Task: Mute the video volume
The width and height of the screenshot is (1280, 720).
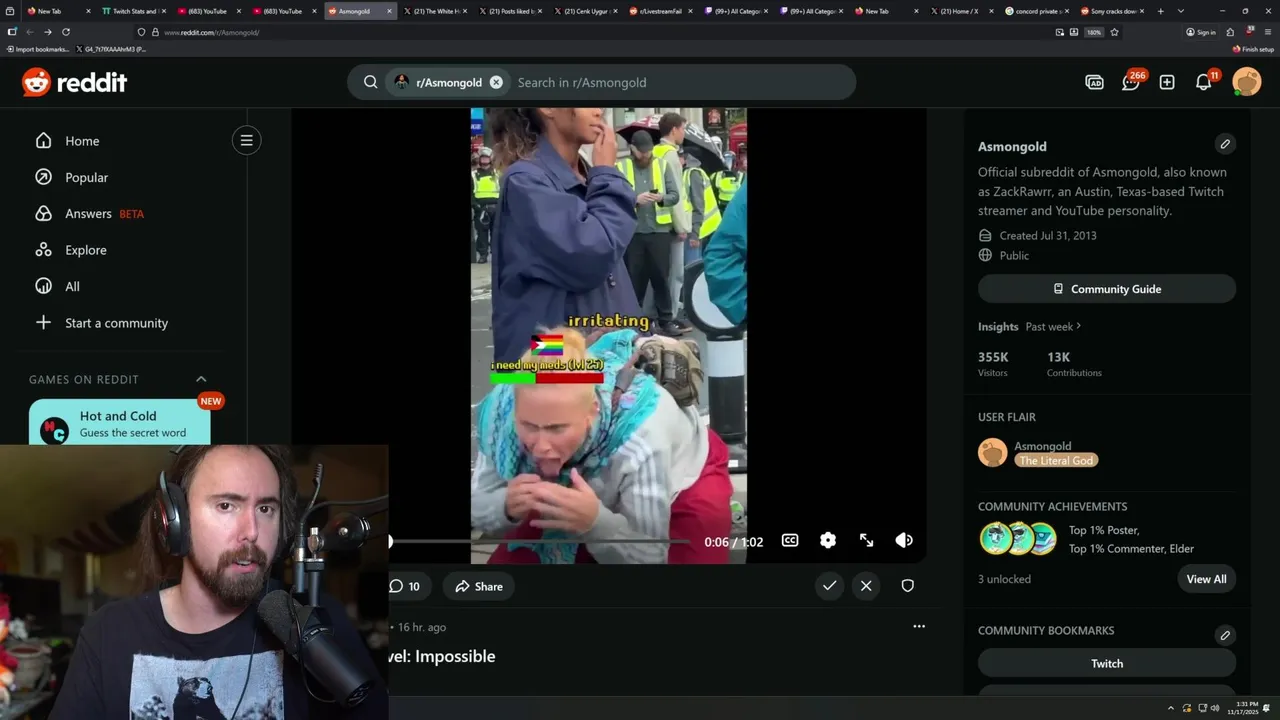Action: click(x=904, y=540)
